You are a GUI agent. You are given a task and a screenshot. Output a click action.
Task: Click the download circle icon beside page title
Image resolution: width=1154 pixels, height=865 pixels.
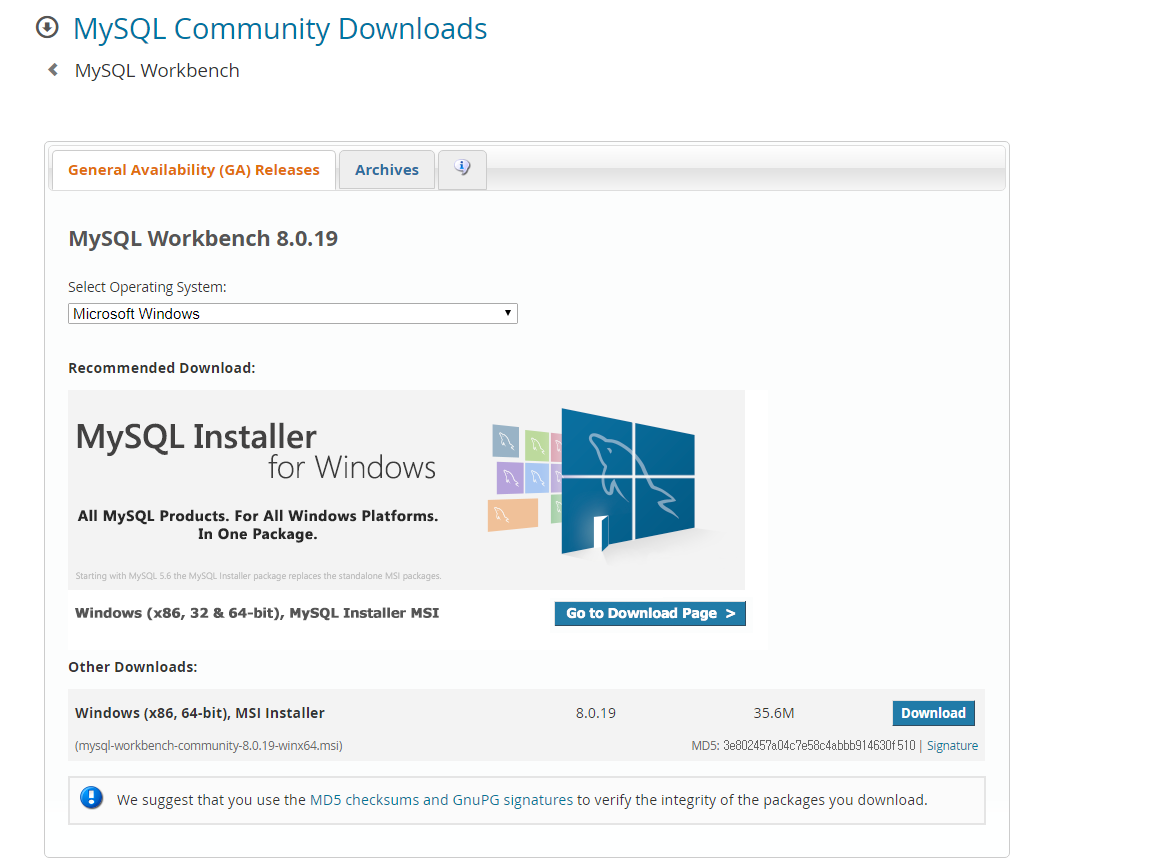[47, 27]
